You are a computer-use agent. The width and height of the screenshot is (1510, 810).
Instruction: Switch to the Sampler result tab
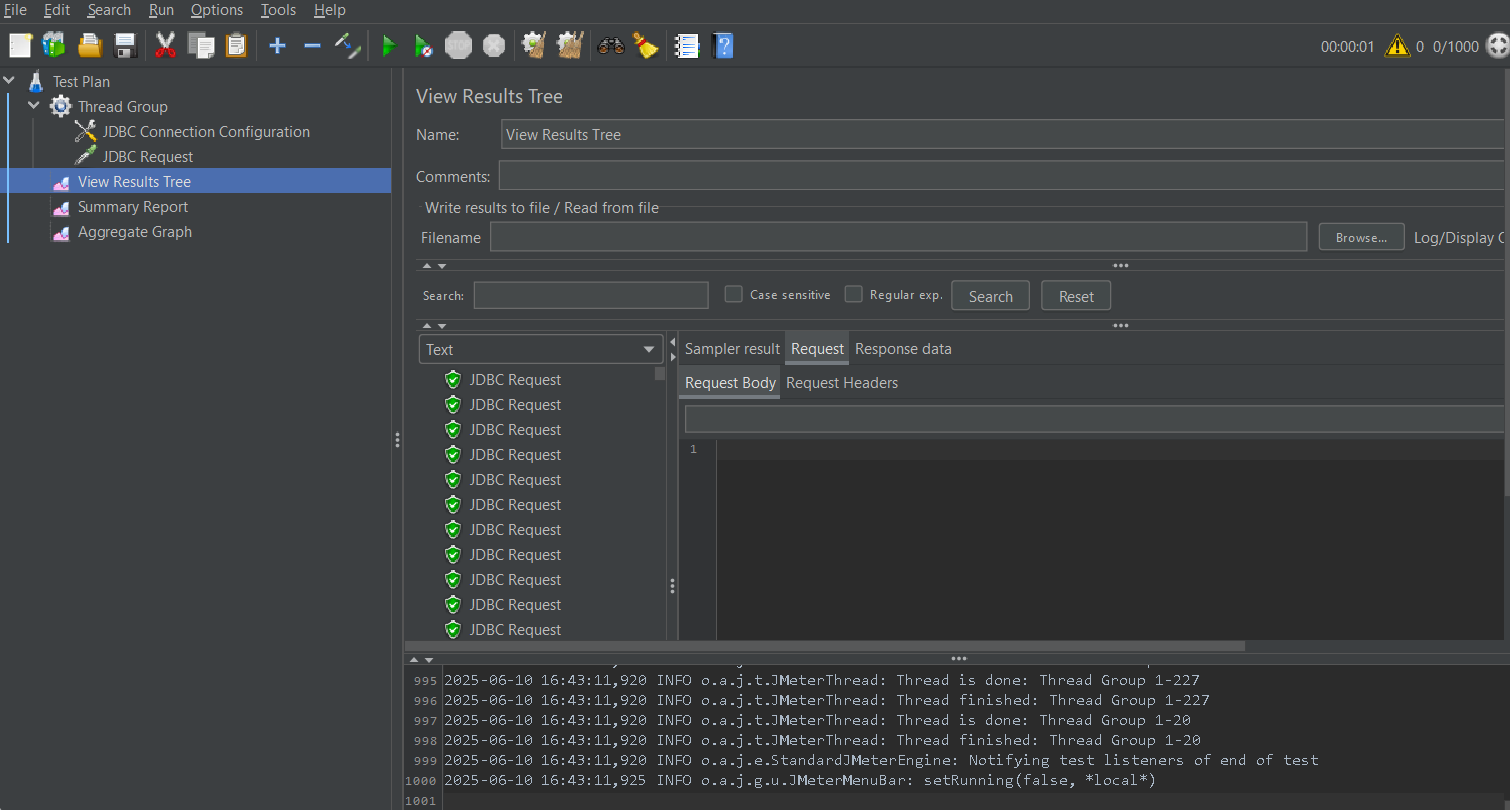732,349
